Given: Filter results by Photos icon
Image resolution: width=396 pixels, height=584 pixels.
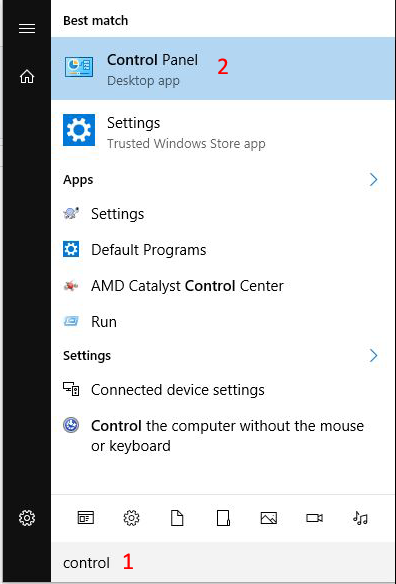Looking at the screenshot, I should (269, 518).
